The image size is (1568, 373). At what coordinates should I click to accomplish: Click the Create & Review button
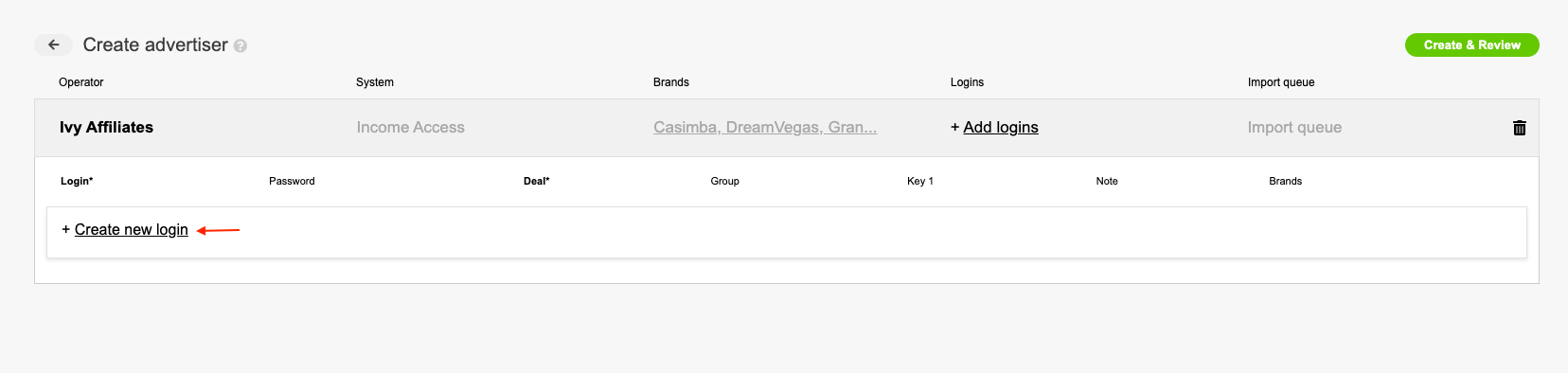[x=1471, y=44]
